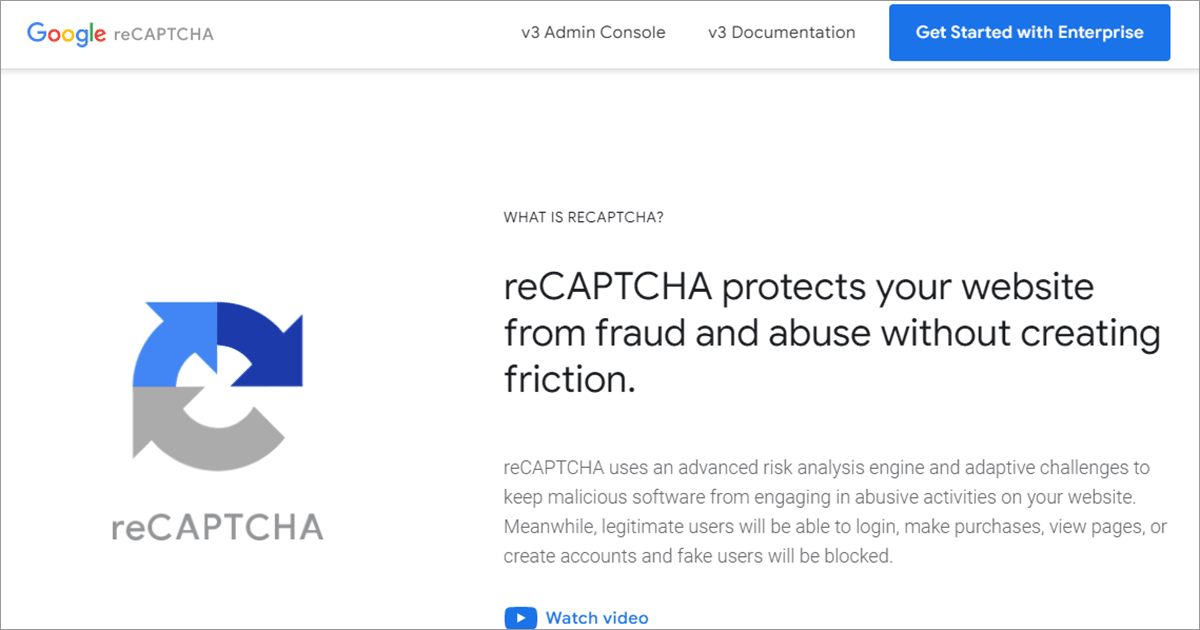Click the paragraph starting 'reCAPTCHA uses an advanced'

835,512
